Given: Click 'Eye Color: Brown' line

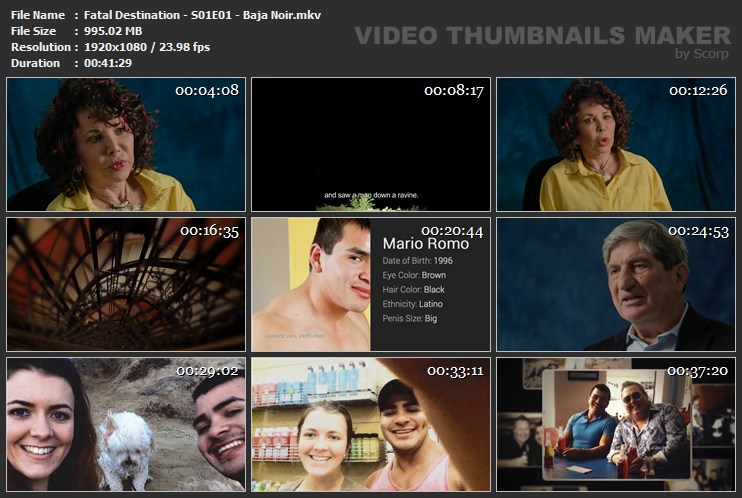Looking at the screenshot, I should [414, 275].
